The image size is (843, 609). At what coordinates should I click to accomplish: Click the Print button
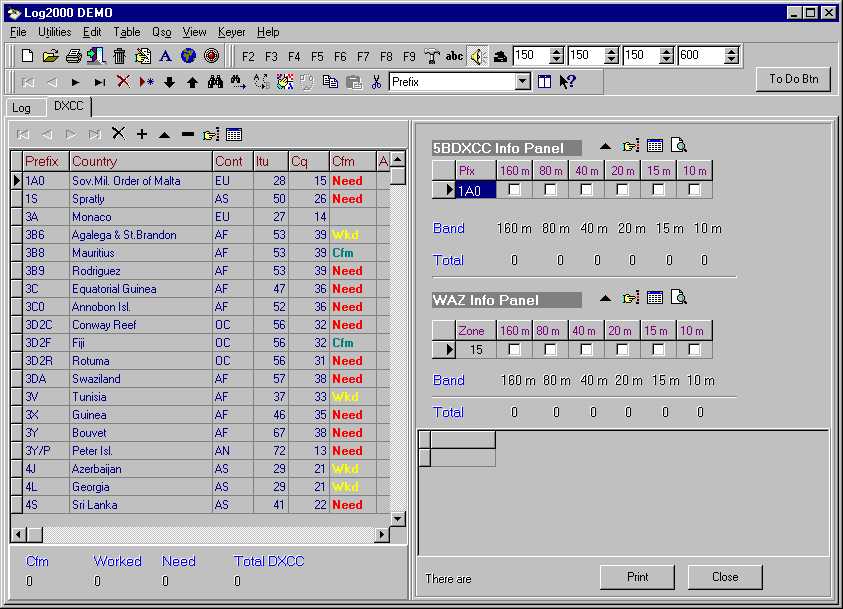click(x=638, y=577)
